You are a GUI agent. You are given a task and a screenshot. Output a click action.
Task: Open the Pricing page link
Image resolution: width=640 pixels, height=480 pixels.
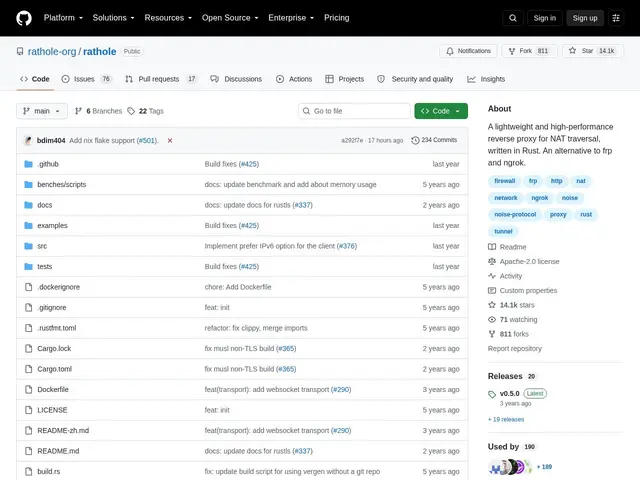pyautogui.click(x=337, y=18)
